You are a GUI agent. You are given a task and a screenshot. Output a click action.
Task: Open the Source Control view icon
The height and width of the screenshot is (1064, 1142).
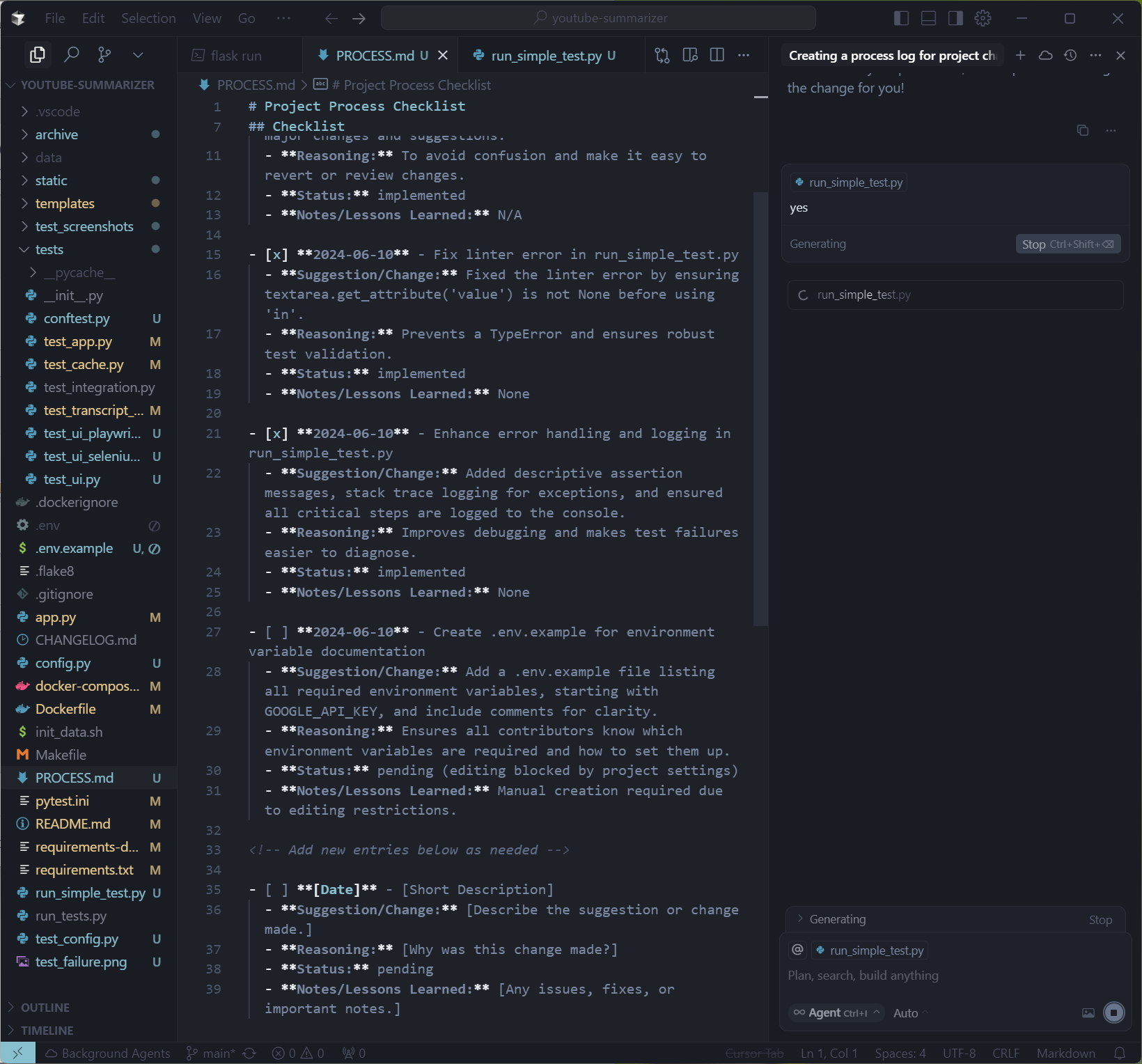[x=104, y=54]
